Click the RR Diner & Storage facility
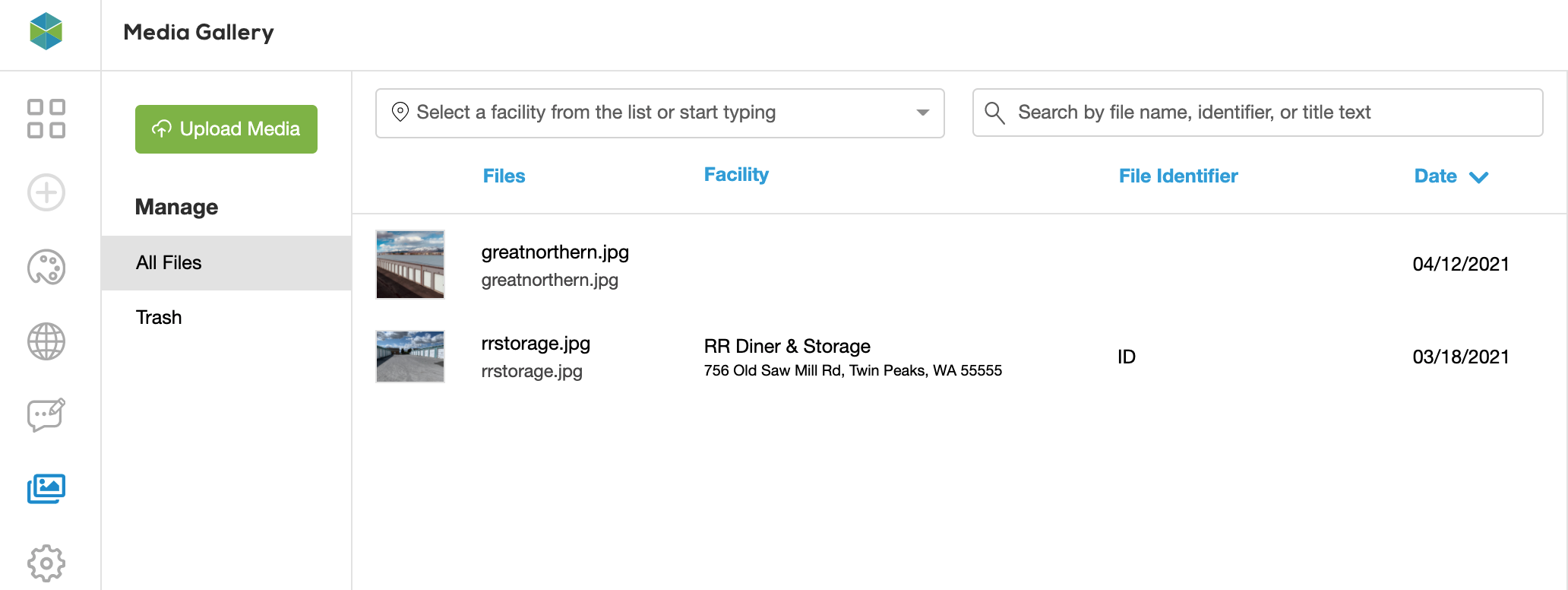1568x590 pixels. tap(787, 347)
